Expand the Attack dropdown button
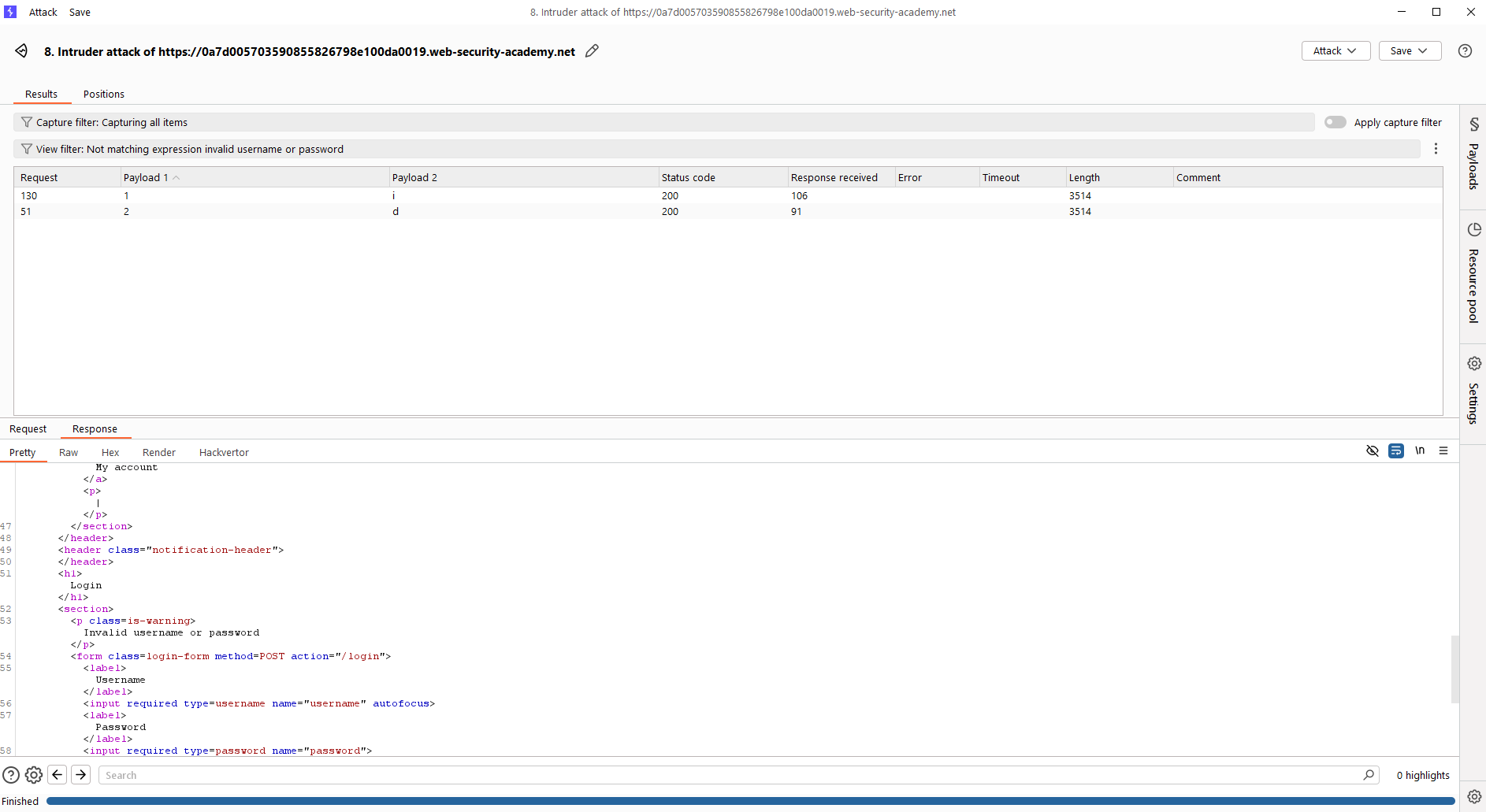1486x812 pixels. (x=1336, y=51)
